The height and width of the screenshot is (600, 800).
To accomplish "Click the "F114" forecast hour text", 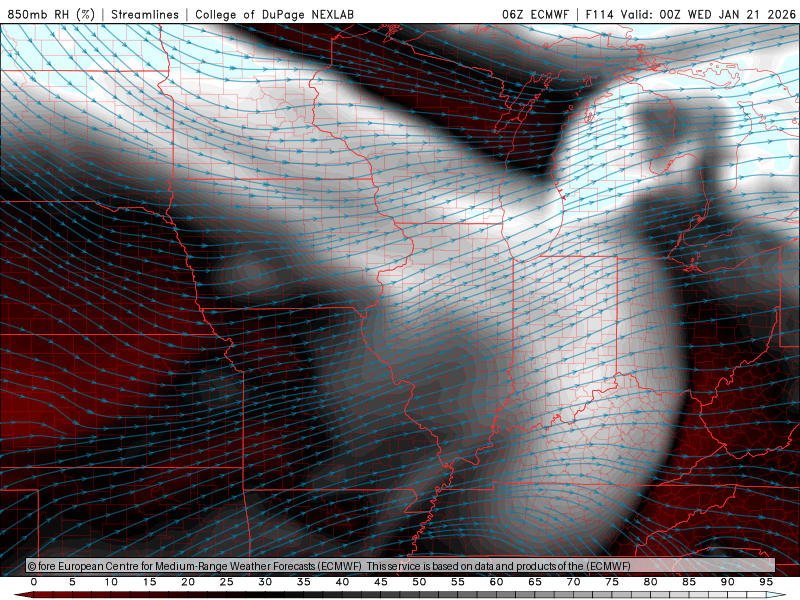I will [x=599, y=14].
